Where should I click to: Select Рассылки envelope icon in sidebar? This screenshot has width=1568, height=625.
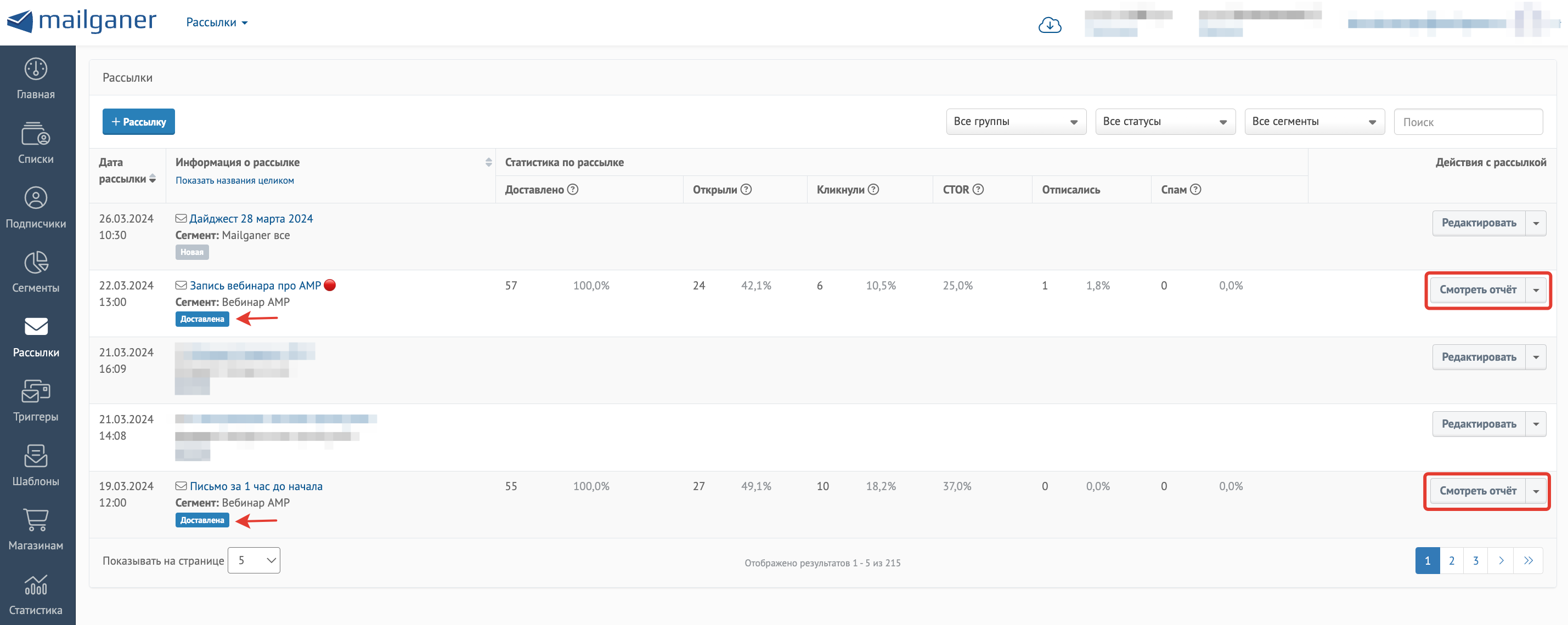pyautogui.click(x=36, y=327)
